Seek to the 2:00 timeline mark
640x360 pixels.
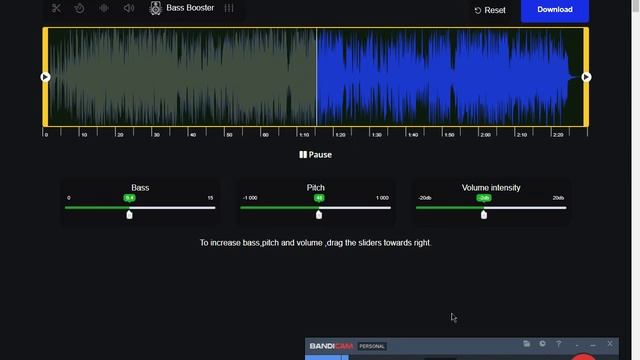485,134
